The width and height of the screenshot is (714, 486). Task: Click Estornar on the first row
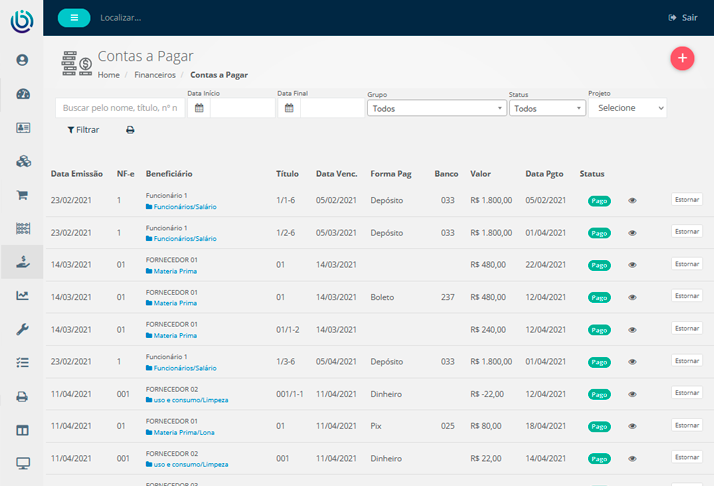click(x=686, y=200)
